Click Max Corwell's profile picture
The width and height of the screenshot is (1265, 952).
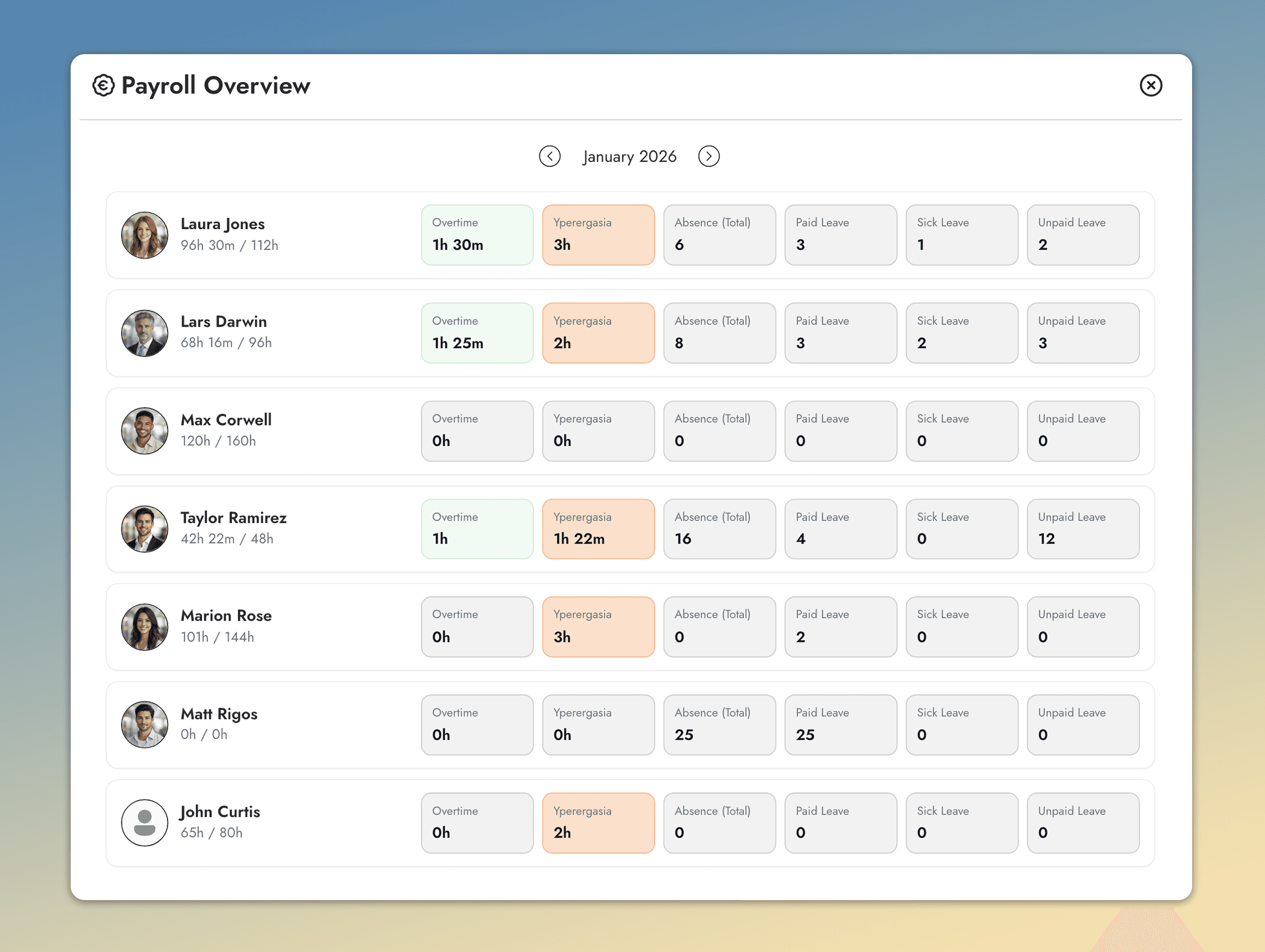point(145,431)
